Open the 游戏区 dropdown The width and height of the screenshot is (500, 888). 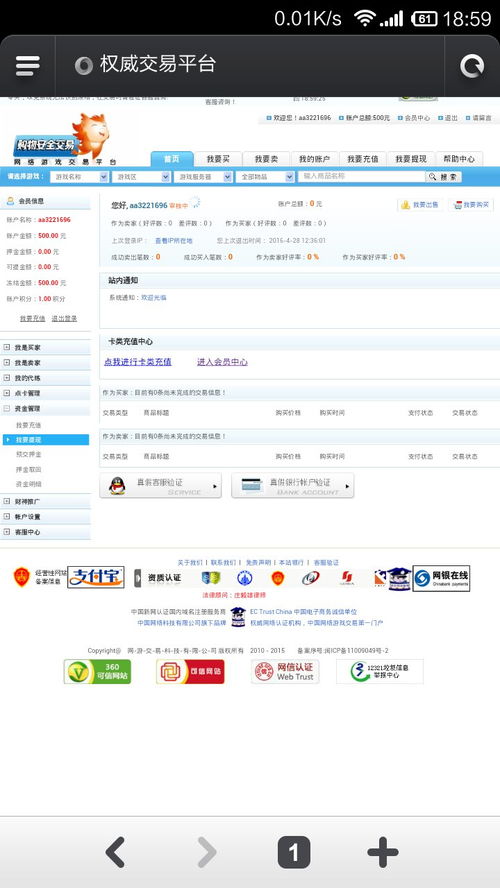[x=141, y=177]
